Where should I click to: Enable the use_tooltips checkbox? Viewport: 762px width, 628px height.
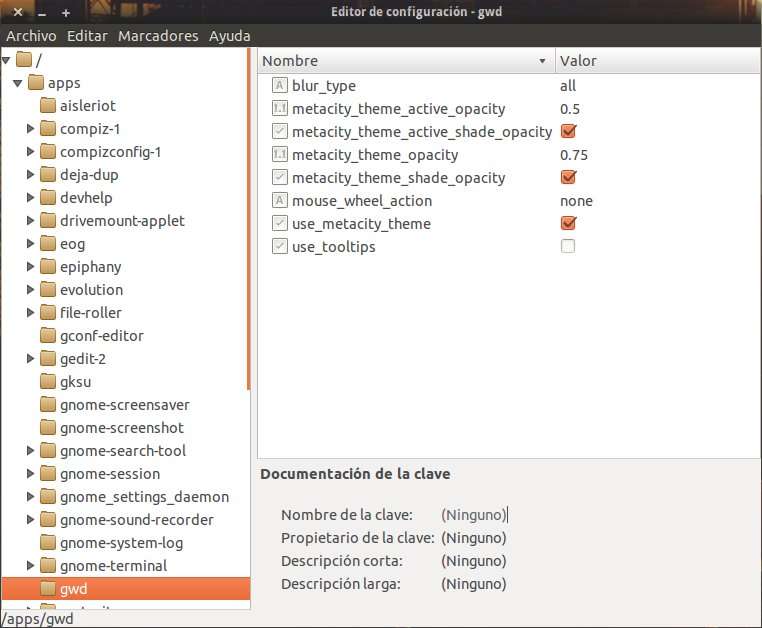[568, 247]
